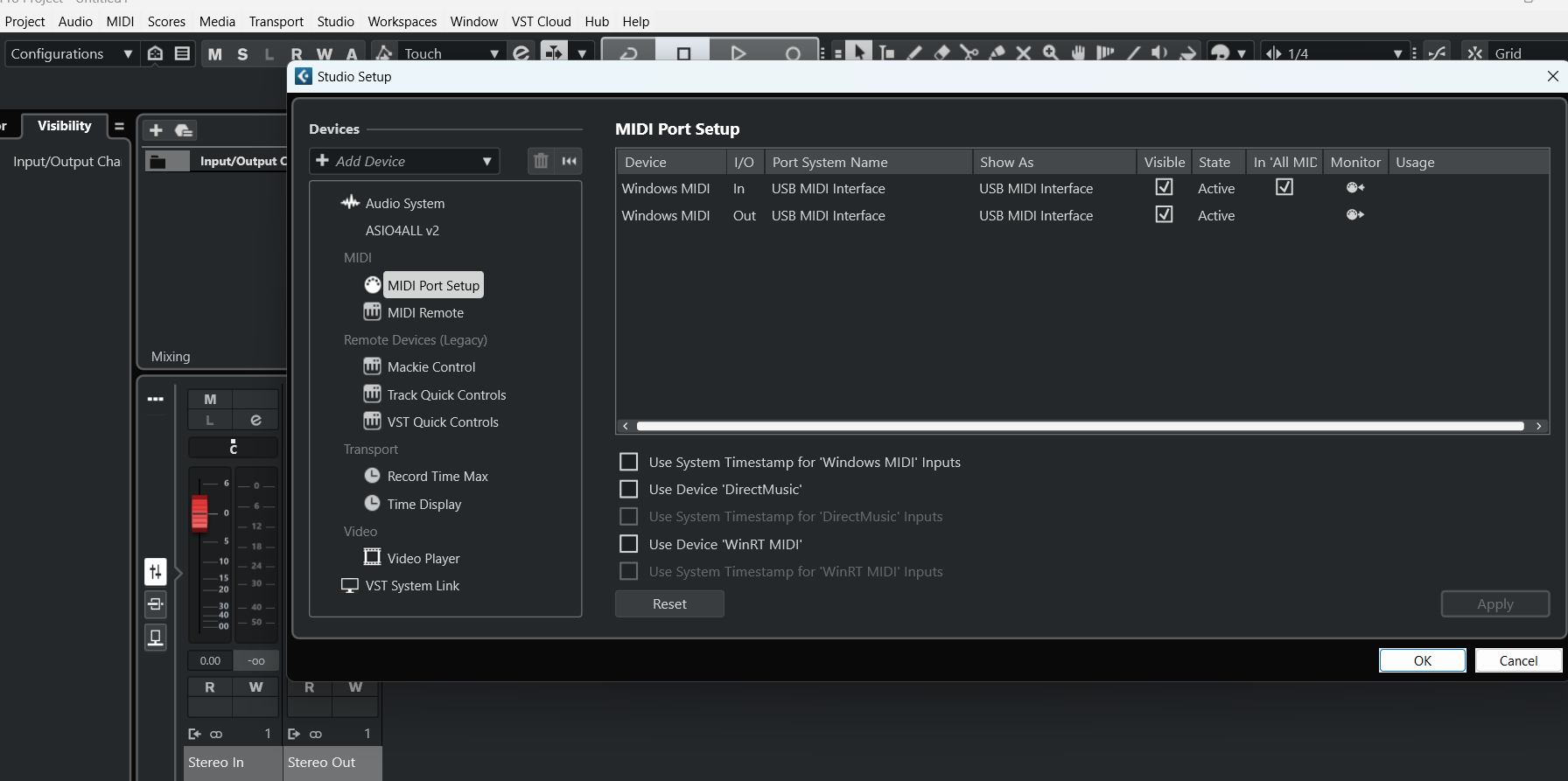Click the Show As column header
This screenshot has width=1568, height=781.
(1054, 162)
